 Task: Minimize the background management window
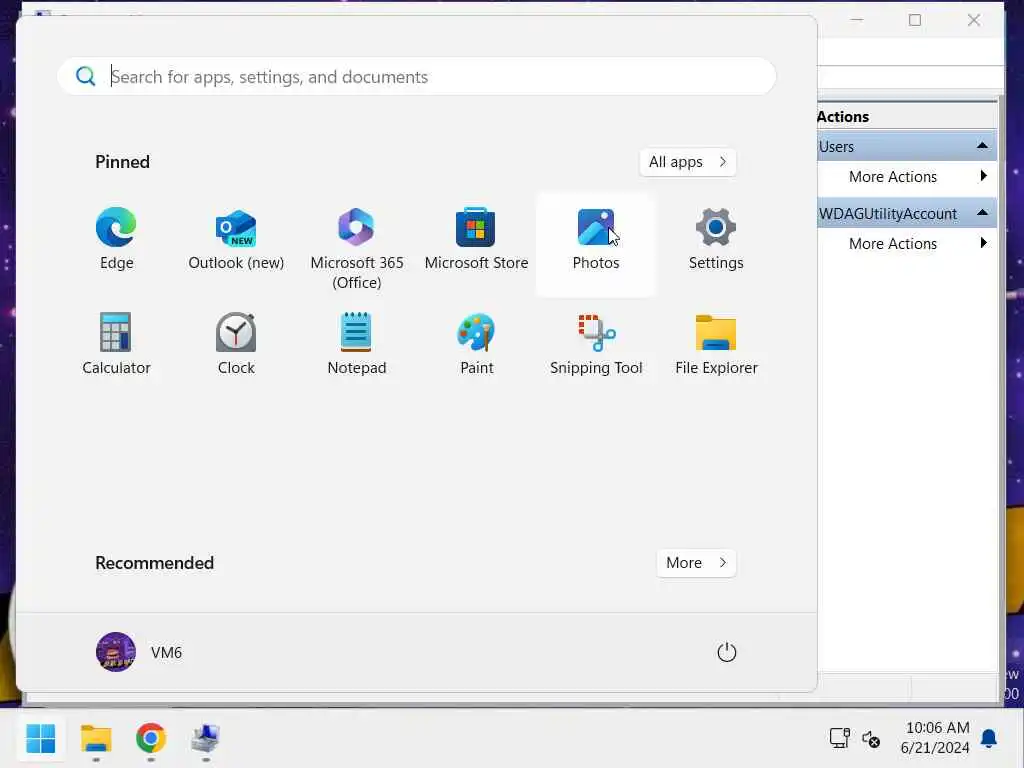(x=857, y=20)
